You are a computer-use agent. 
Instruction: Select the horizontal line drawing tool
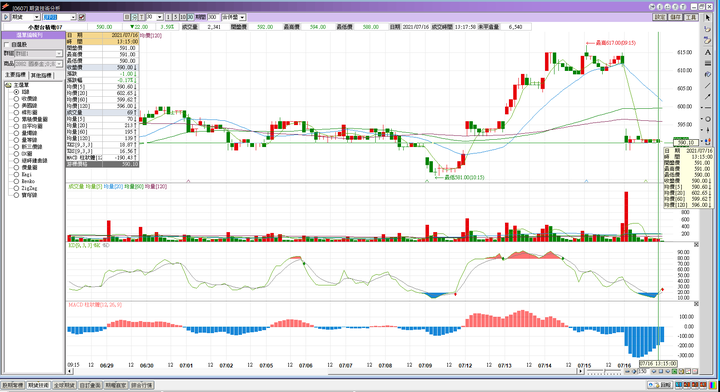708,107
